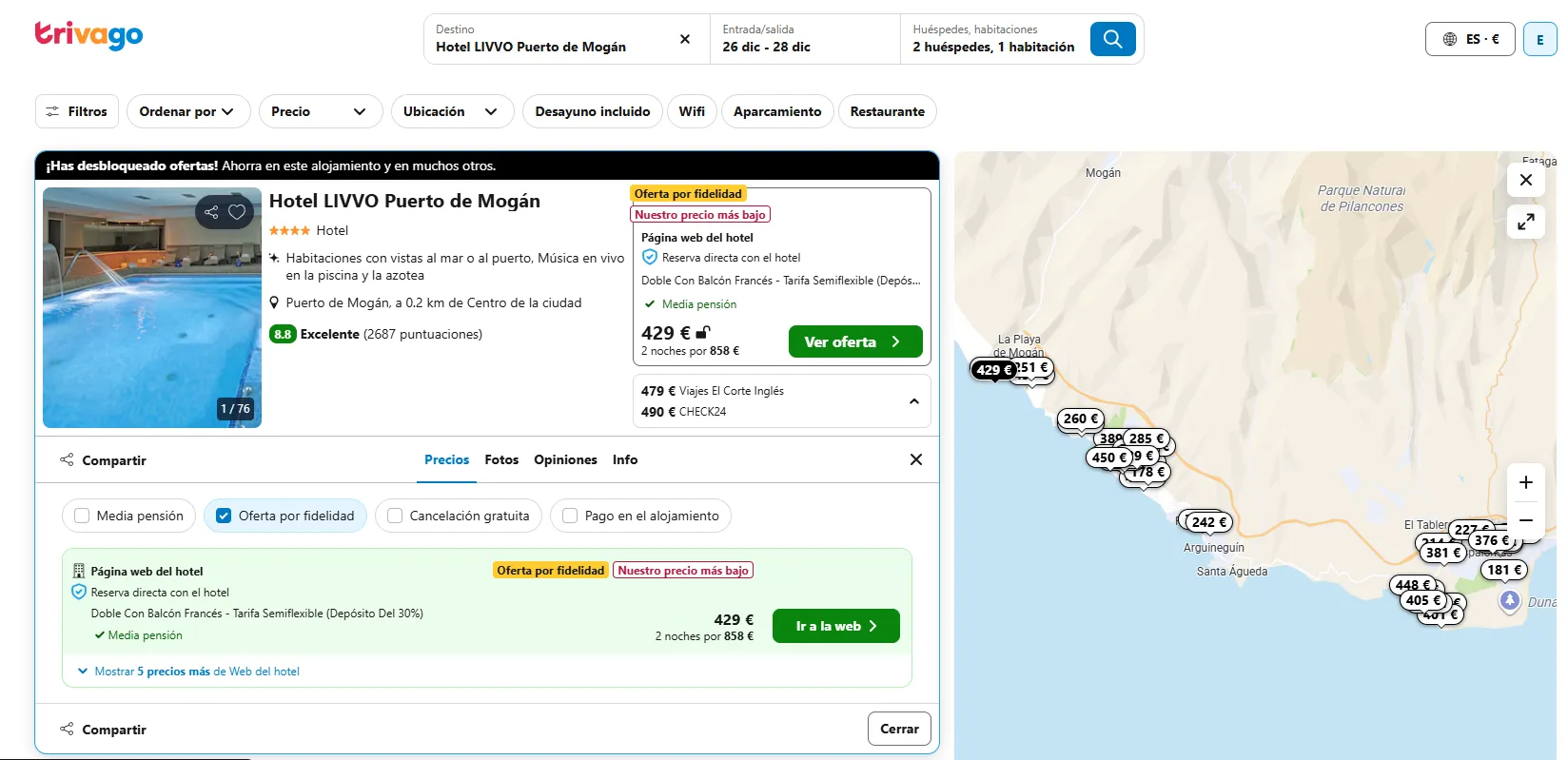Zoom in on the map
The image size is (1568, 760).
1526,482
